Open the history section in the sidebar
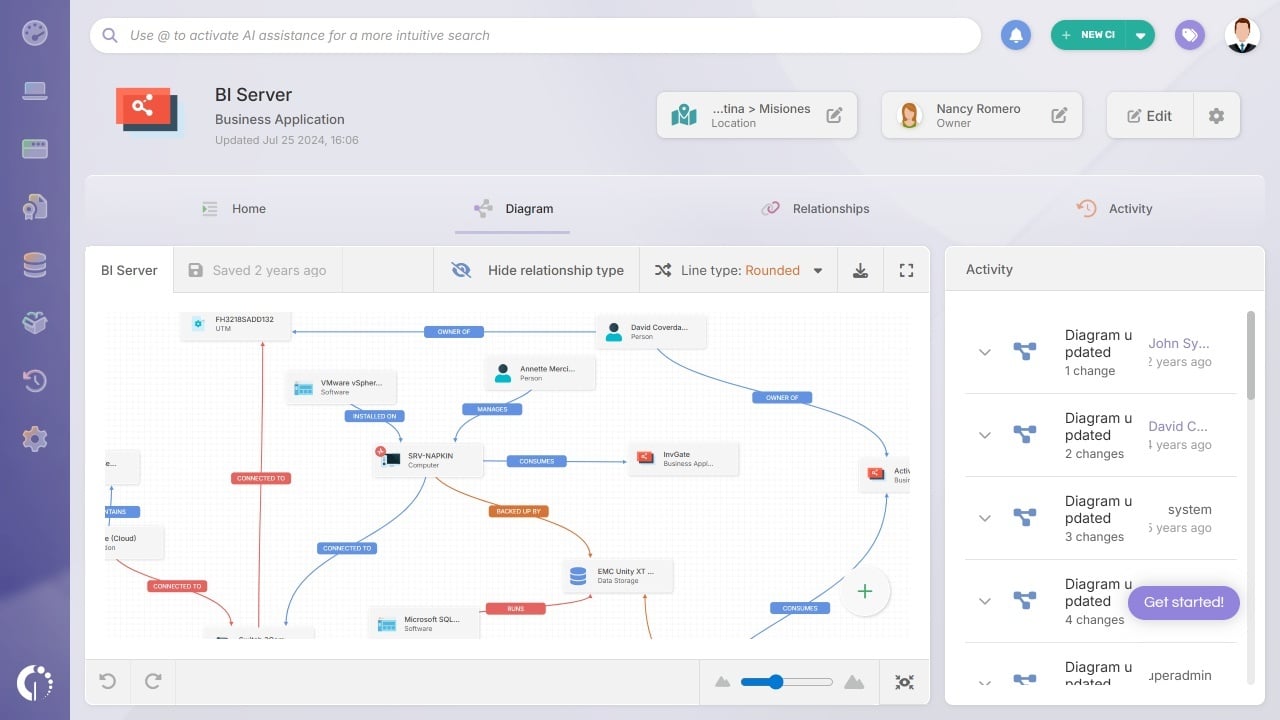1280x720 pixels. [35, 381]
